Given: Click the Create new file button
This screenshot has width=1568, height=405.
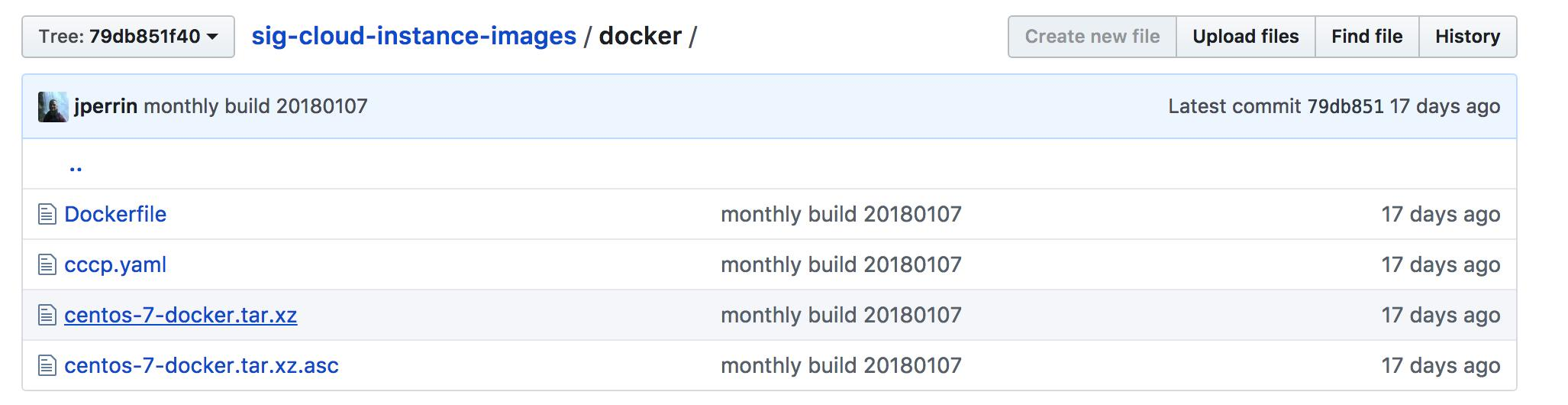Looking at the screenshot, I should click(1092, 37).
